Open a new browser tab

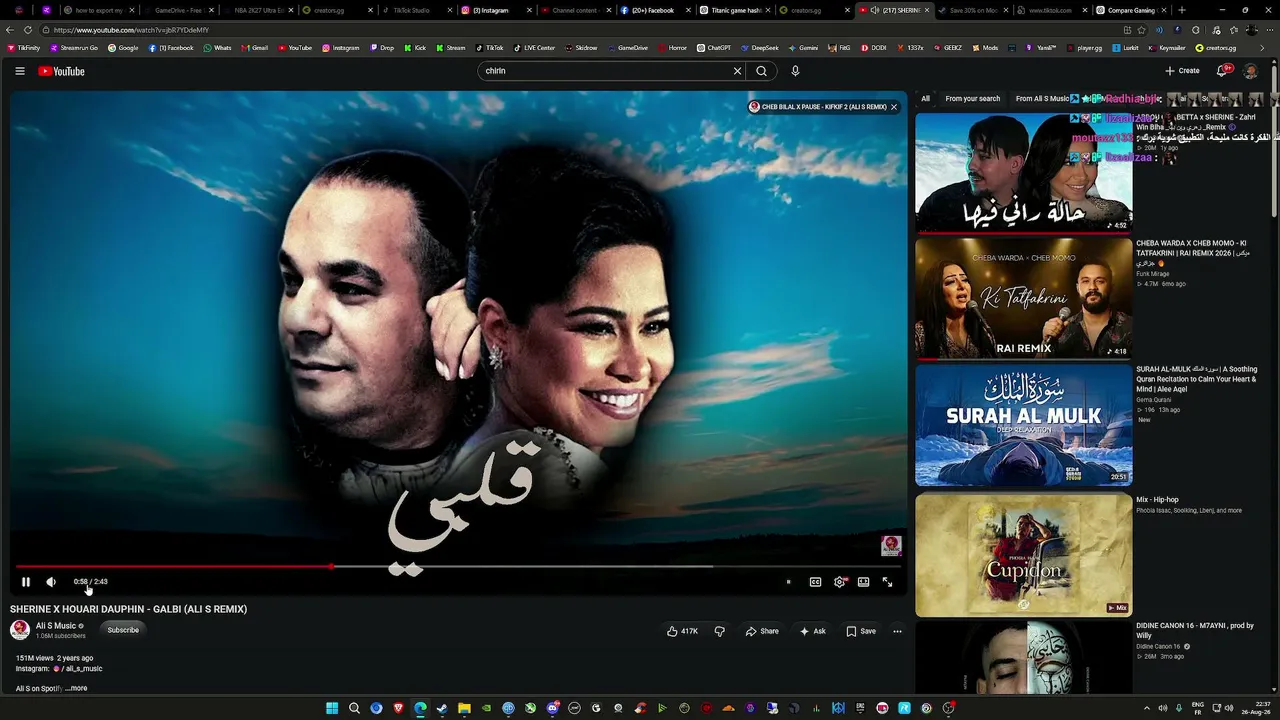[x=1182, y=10]
